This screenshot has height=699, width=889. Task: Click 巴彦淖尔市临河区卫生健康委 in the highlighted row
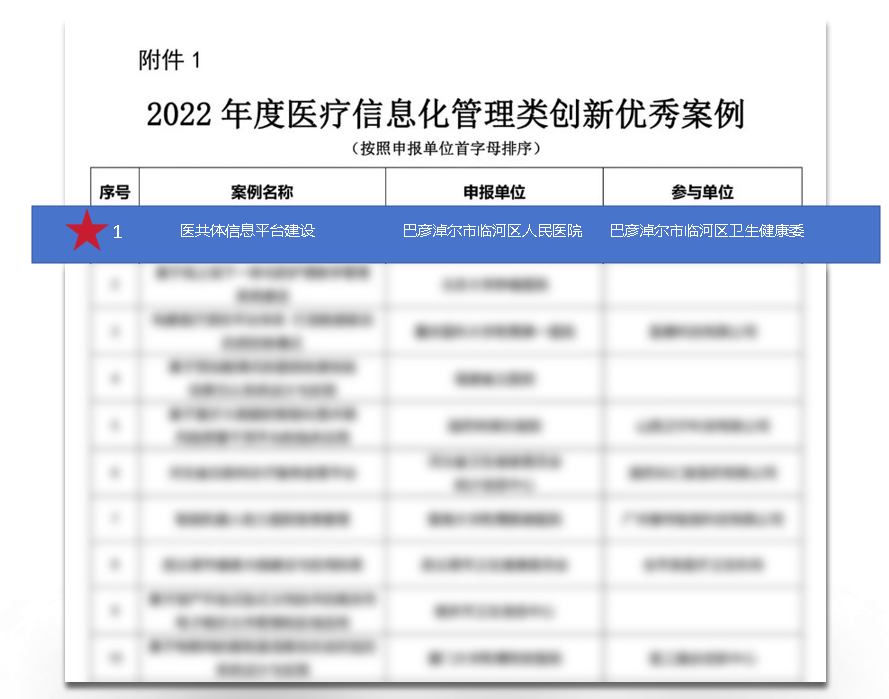point(707,231)
